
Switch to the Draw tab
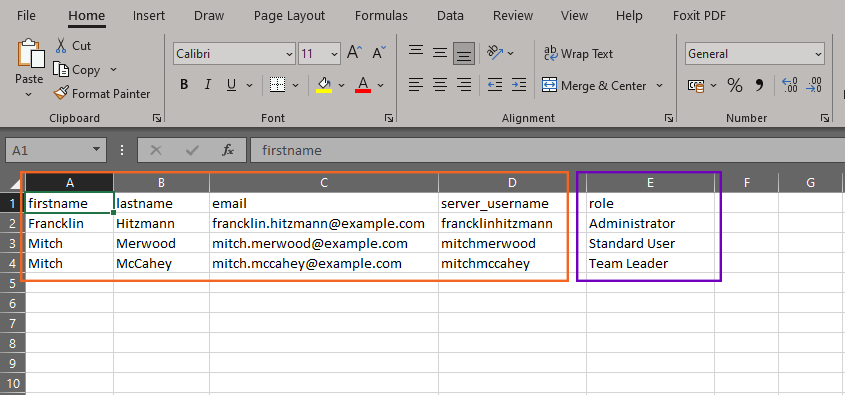click(209, 16)
